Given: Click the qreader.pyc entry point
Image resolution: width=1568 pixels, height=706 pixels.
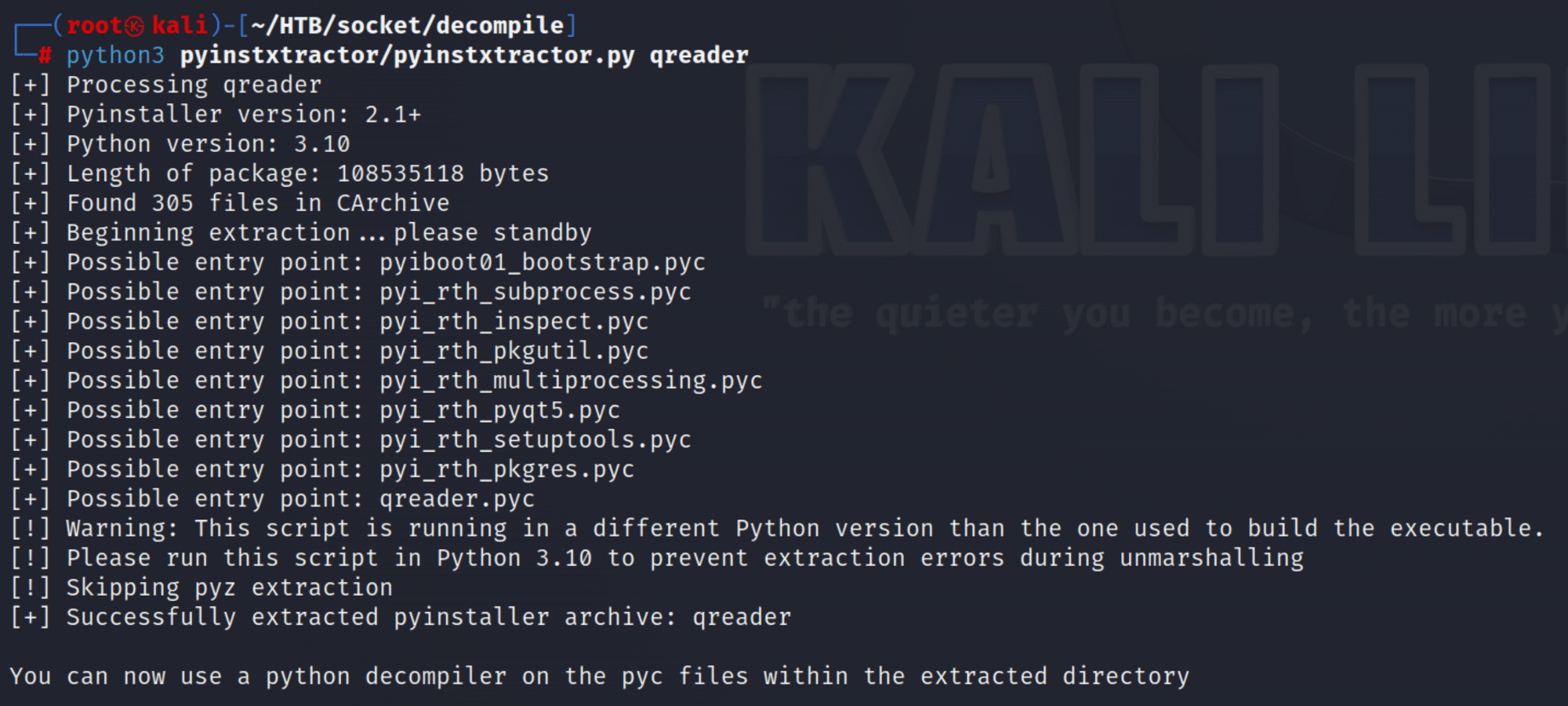Looking at the screenshot, I should pos(457,499).
